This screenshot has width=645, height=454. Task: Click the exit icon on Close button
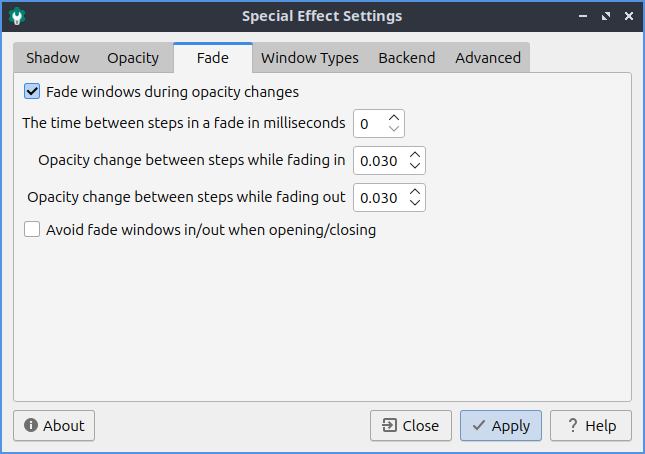389,426
